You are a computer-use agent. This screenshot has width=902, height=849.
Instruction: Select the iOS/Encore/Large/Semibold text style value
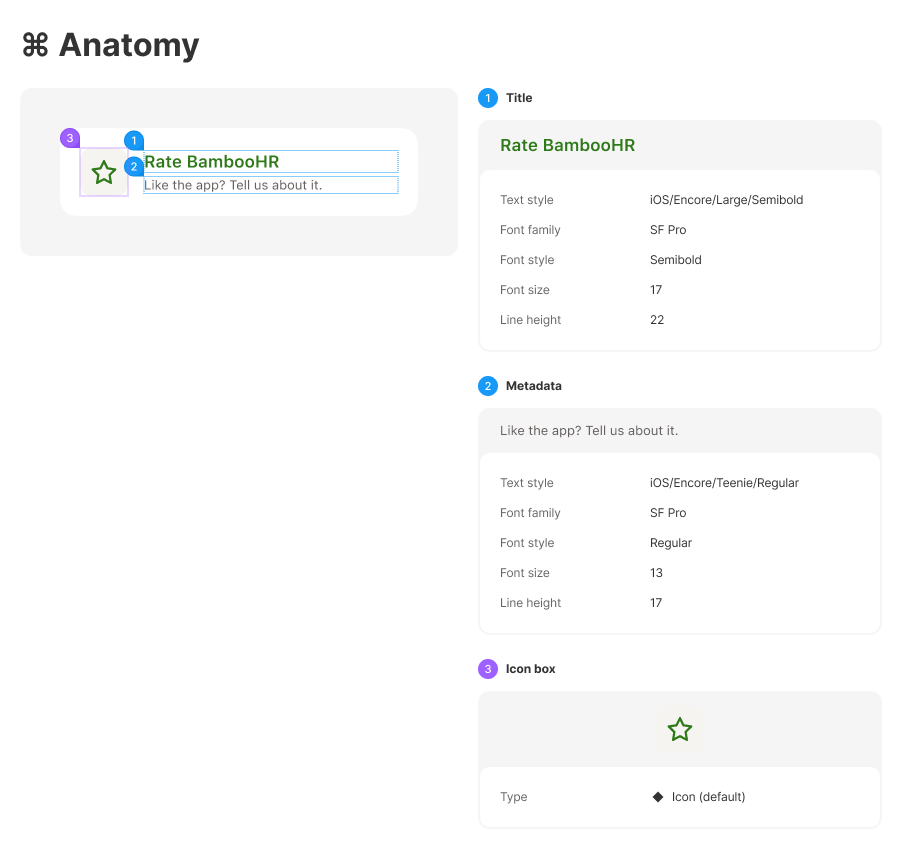pos(727,200)
